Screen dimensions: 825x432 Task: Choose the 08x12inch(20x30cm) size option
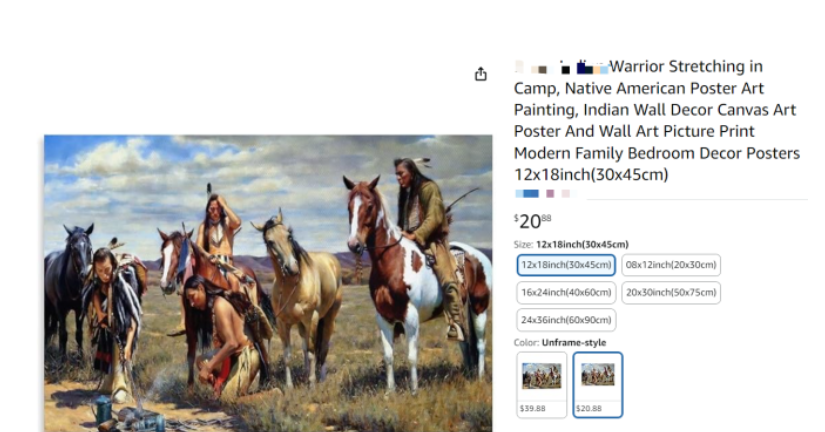pos(671,265)
